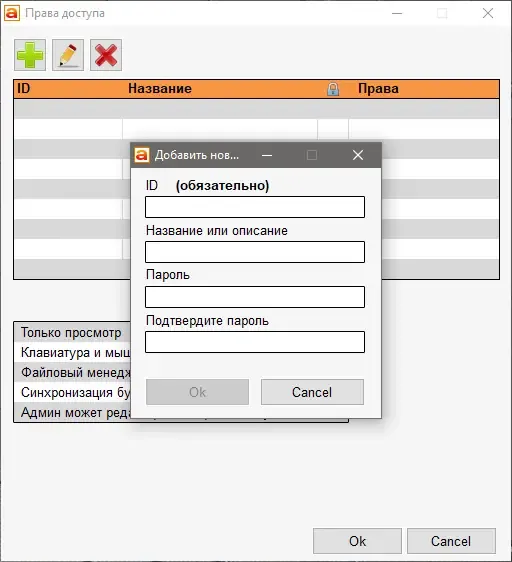
Task: Sort table by the Название column header
Action: 160,89
